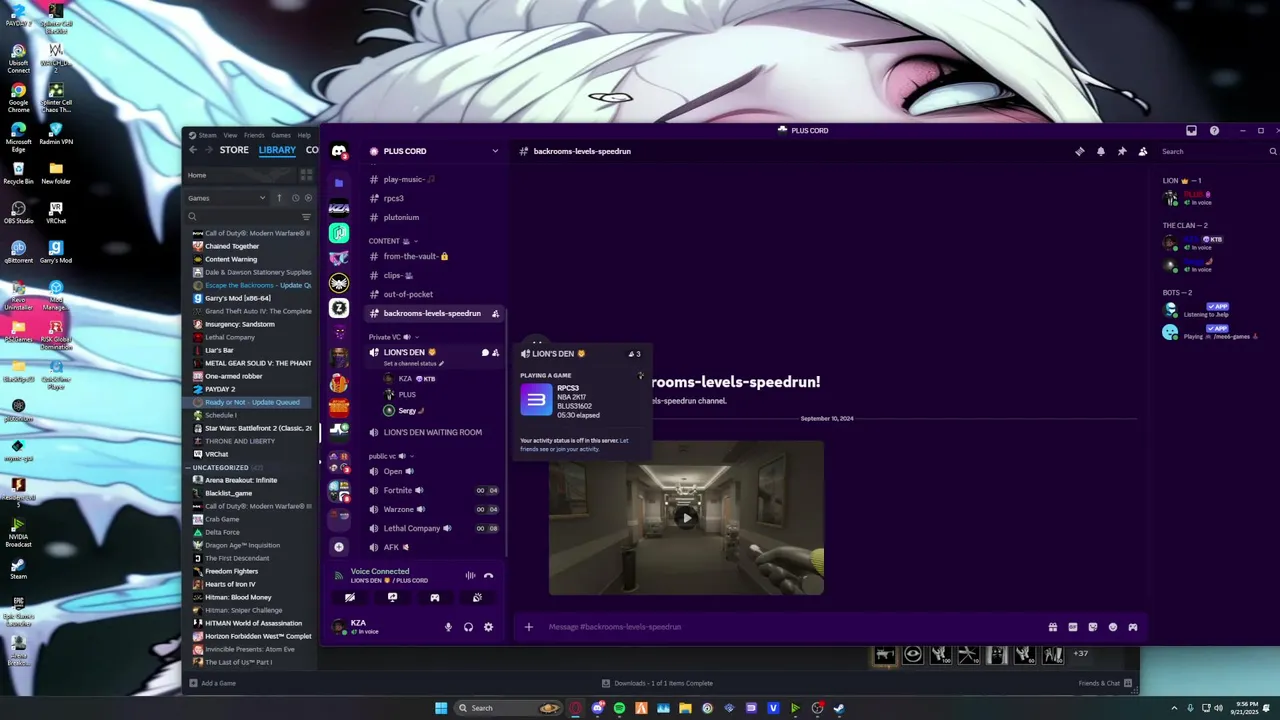Open Steam Games menu

(x=281, y=135)
